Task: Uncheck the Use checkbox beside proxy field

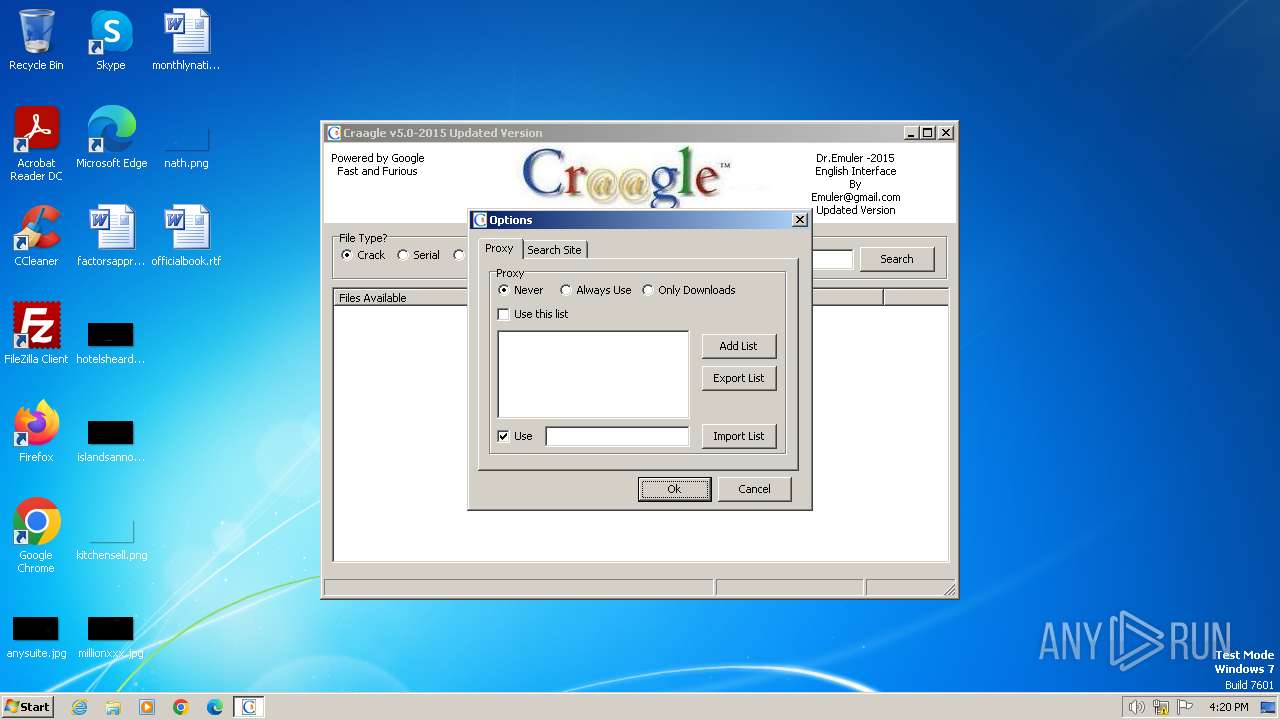Action: pyautogui.click(x=503, y=436)
